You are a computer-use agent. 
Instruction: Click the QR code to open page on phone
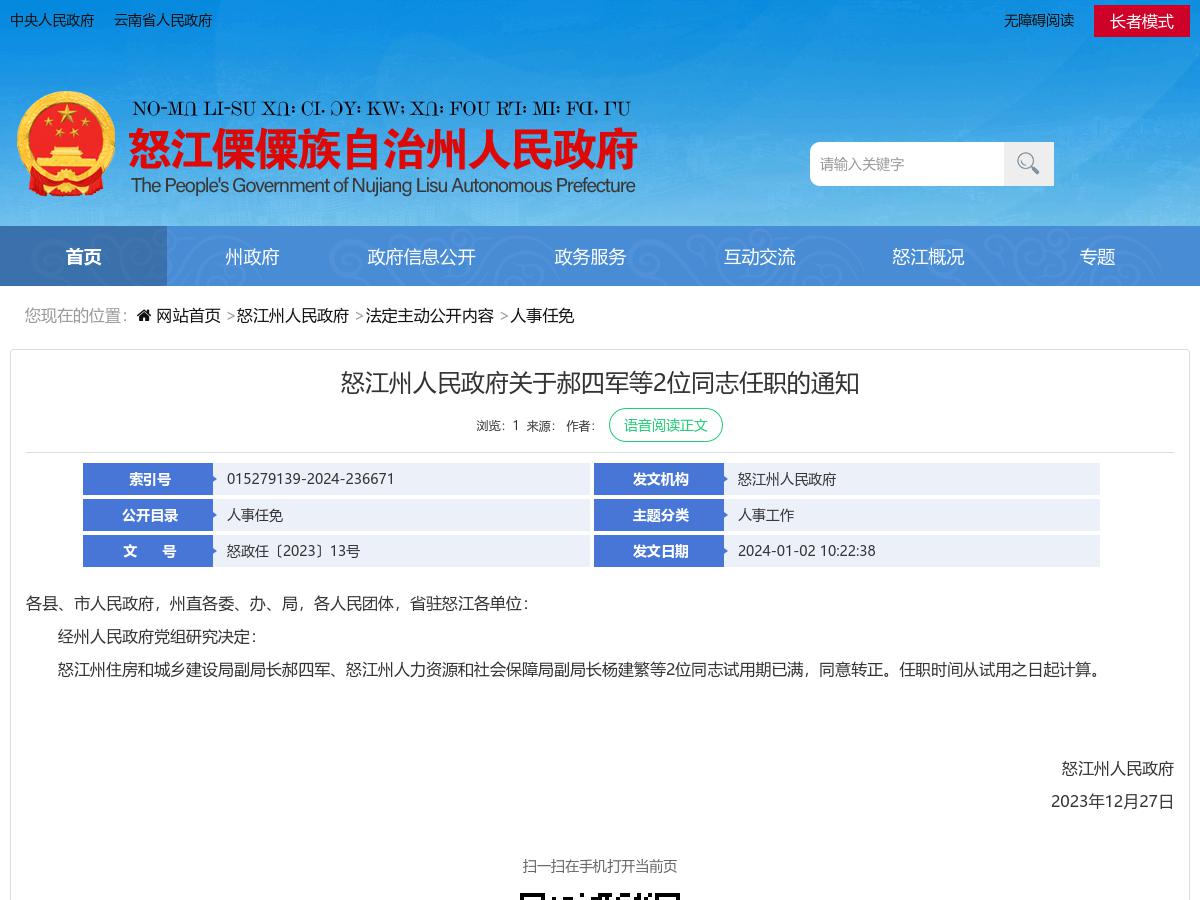point(600,893)
